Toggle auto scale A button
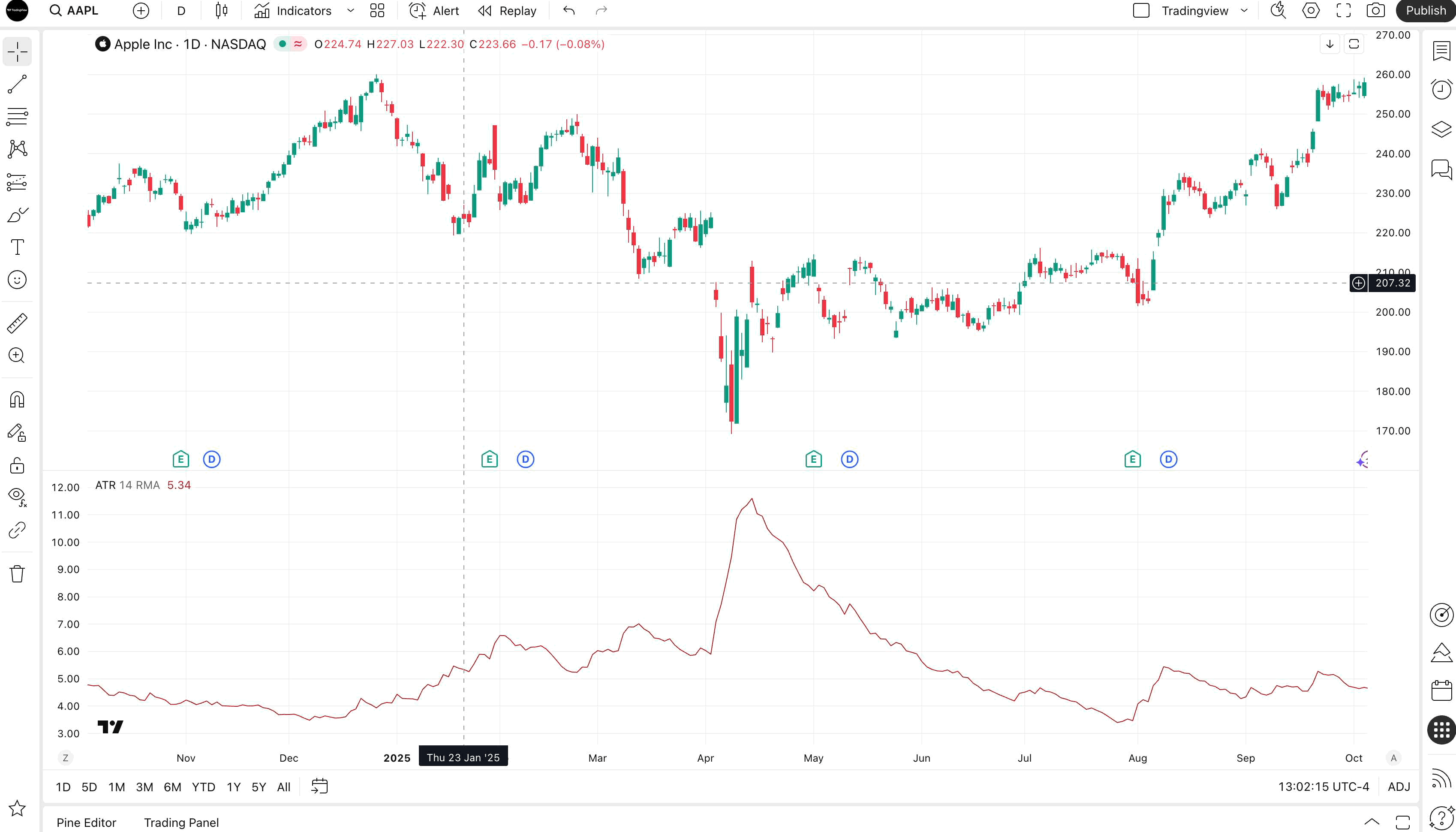This screenshot has width=1456, height=832. coord(1393,758)
